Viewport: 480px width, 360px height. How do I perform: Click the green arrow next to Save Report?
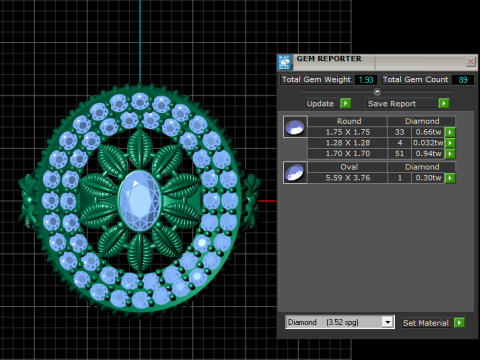point(444,104)
